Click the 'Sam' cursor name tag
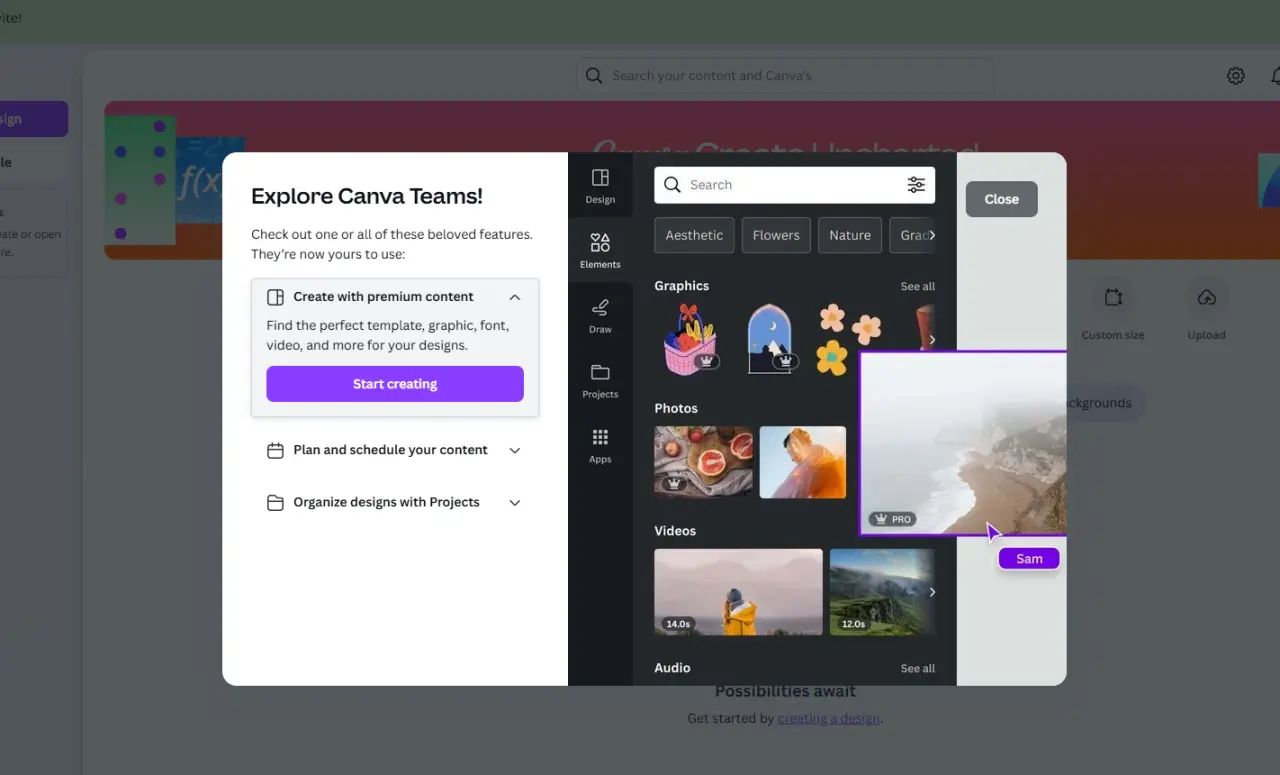1280x775 pixels. tap(1029, 559)
